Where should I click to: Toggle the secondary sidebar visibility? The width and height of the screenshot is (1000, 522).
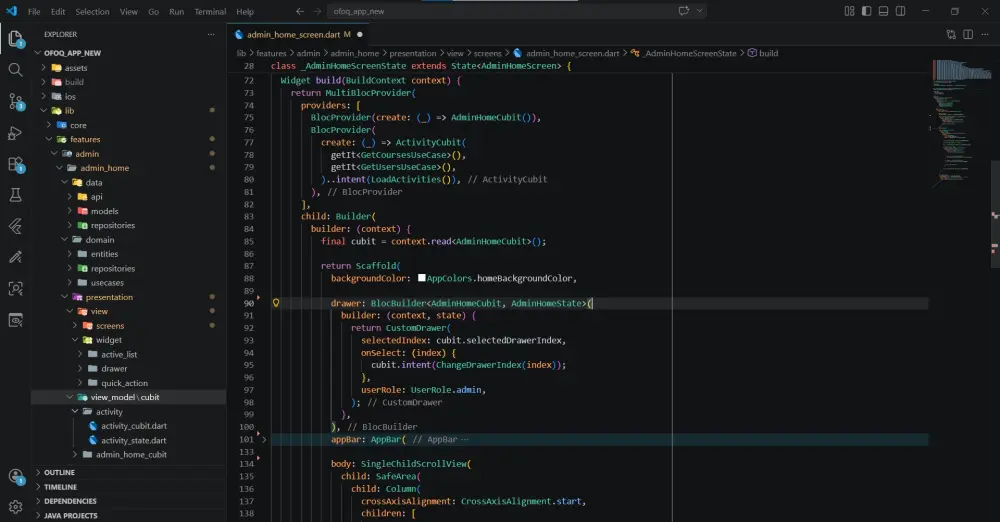901,11
